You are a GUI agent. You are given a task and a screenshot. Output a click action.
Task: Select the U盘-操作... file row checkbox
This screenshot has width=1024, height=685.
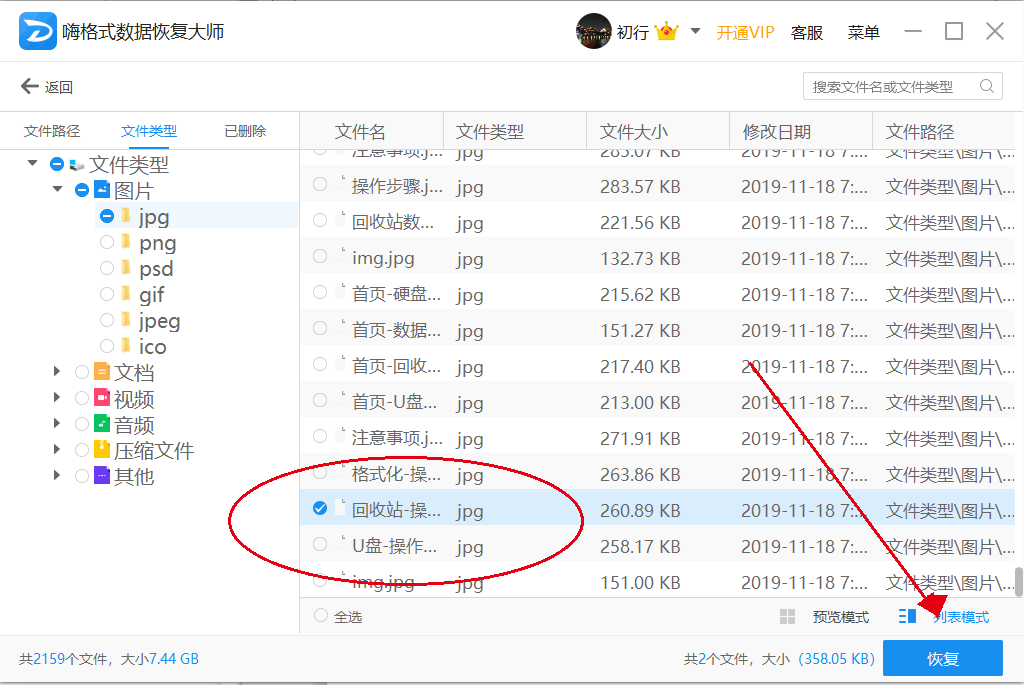(319, 544)
